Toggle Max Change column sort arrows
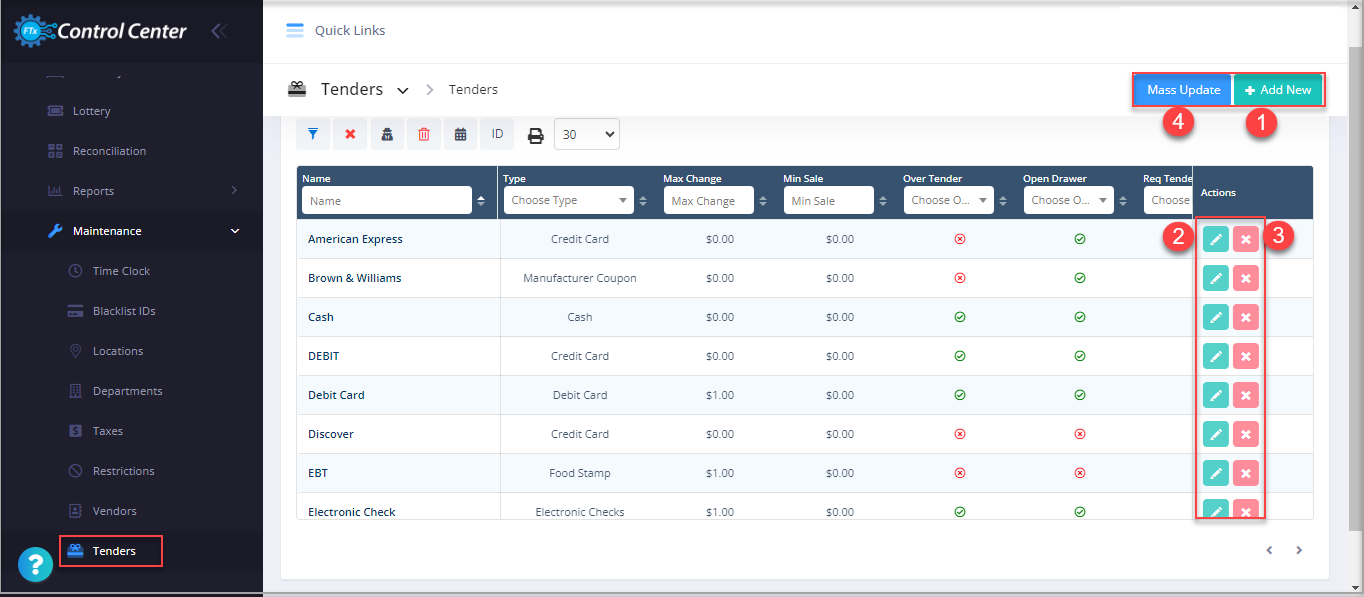 point(763,201)
